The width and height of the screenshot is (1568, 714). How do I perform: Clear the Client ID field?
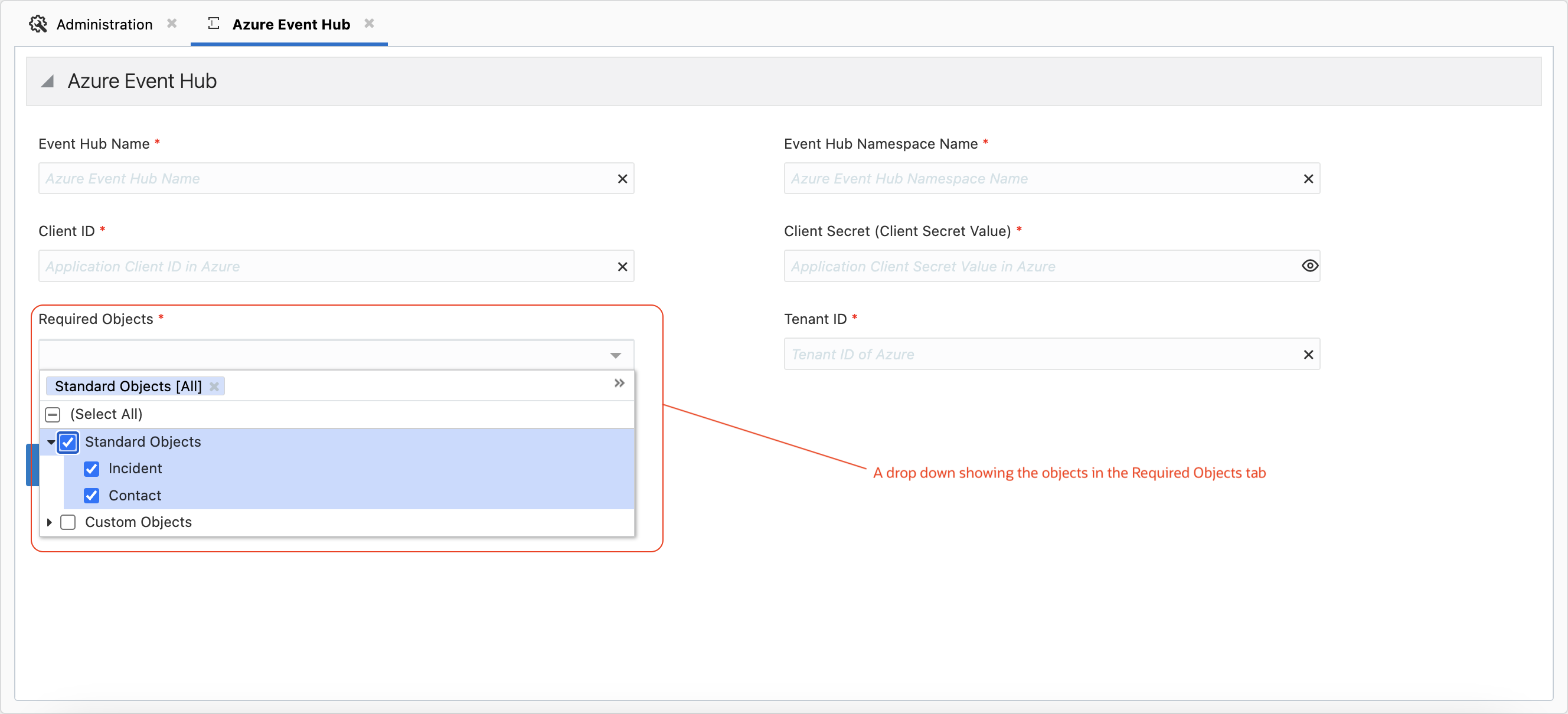(622, 266)
